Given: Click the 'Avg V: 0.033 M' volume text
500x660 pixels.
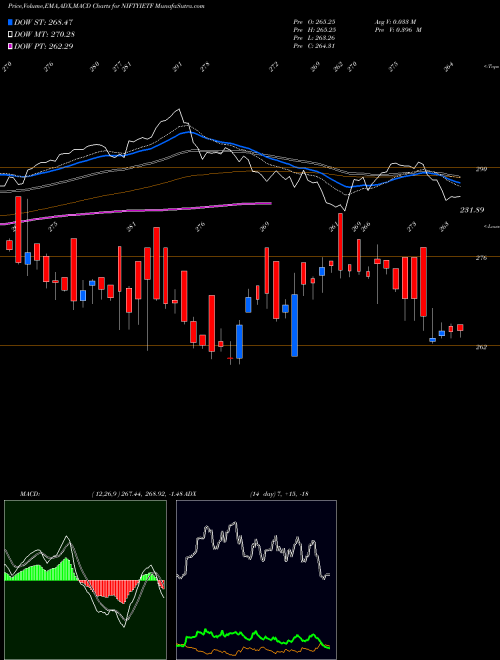Looking at the screenshot, I should pyautogui.click(x=395, y=21).
